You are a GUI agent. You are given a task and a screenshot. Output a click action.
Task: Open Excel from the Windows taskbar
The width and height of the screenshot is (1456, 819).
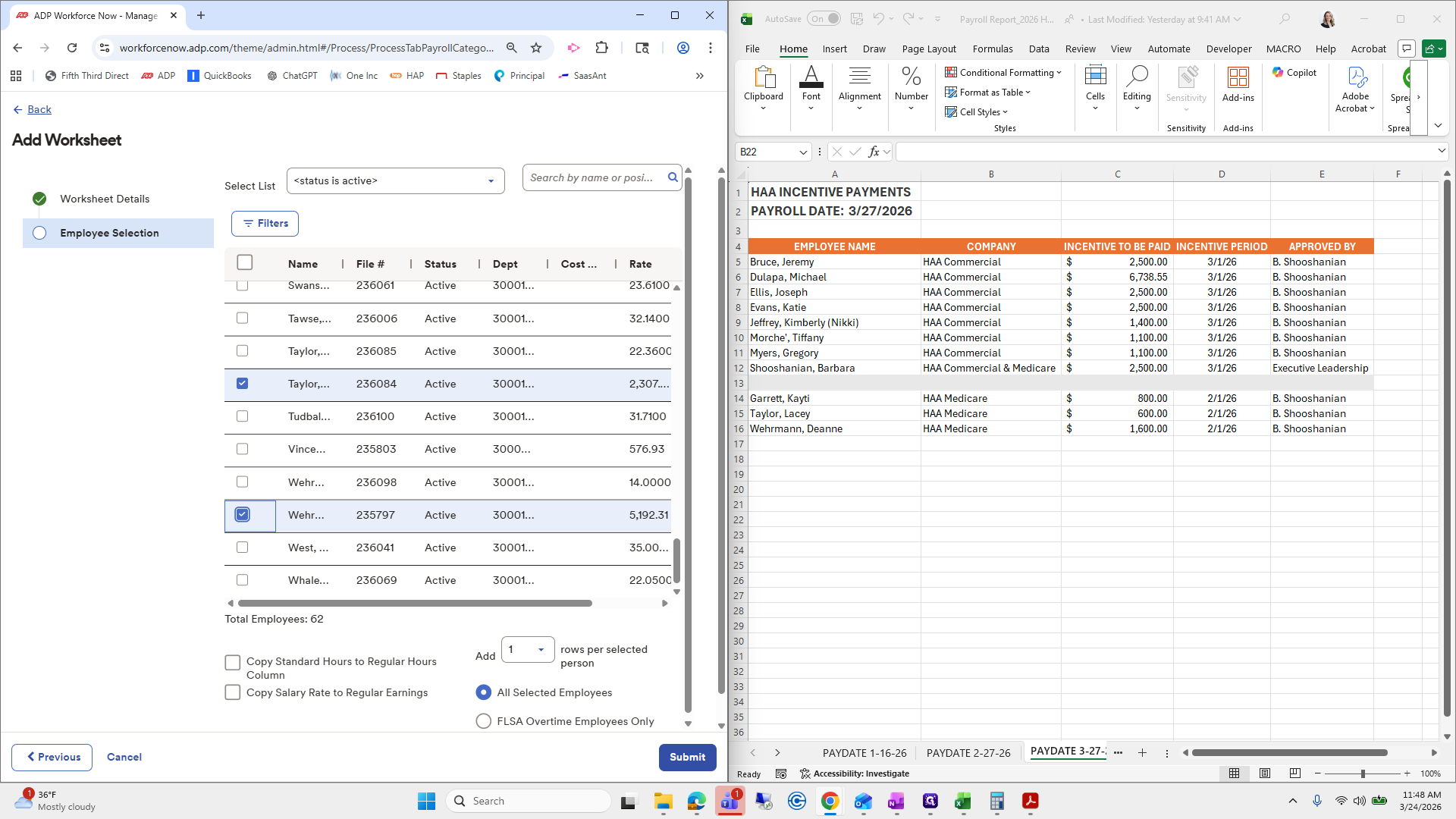(x=963, y=801)
